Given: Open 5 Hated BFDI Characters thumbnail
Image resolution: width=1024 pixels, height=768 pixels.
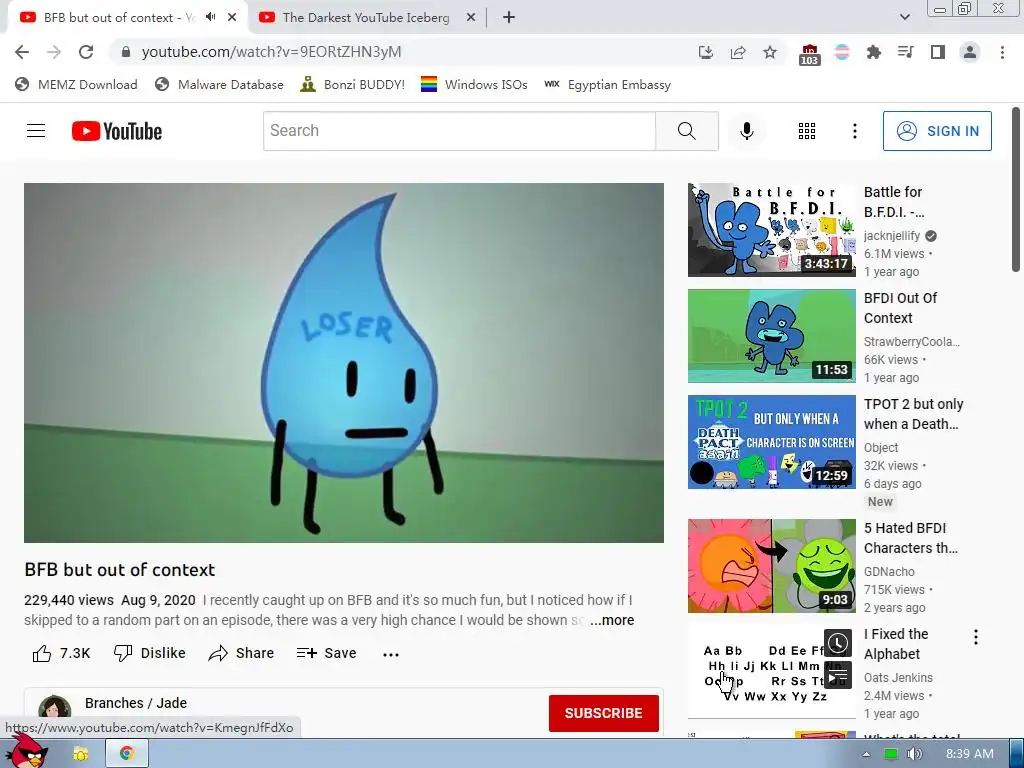Looking at the screenshot, I should [772, 566].
